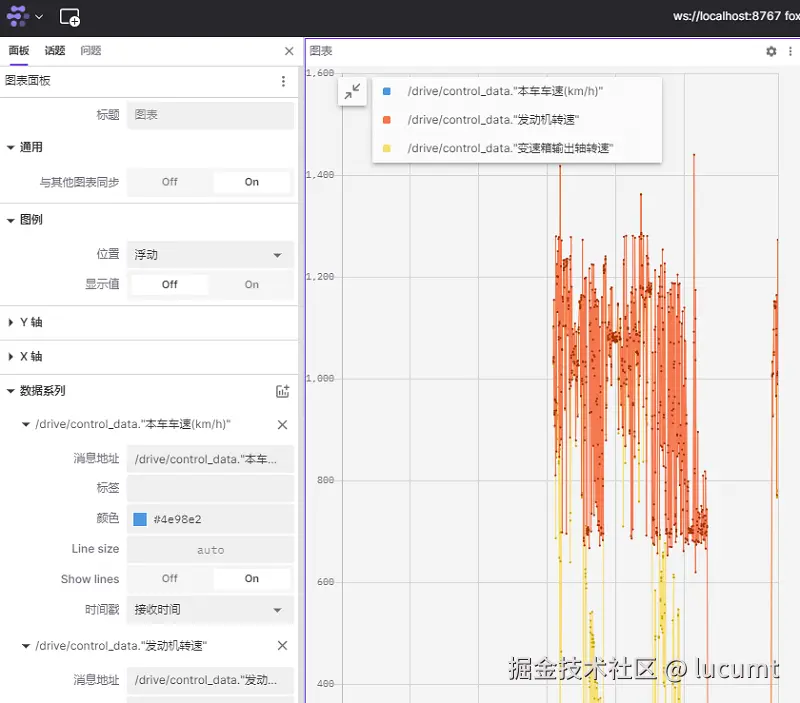The width and height of the screenshot is (800, 703).
Task: Click the add panel icon in top toolbar
Action: (x=69, y=17)
